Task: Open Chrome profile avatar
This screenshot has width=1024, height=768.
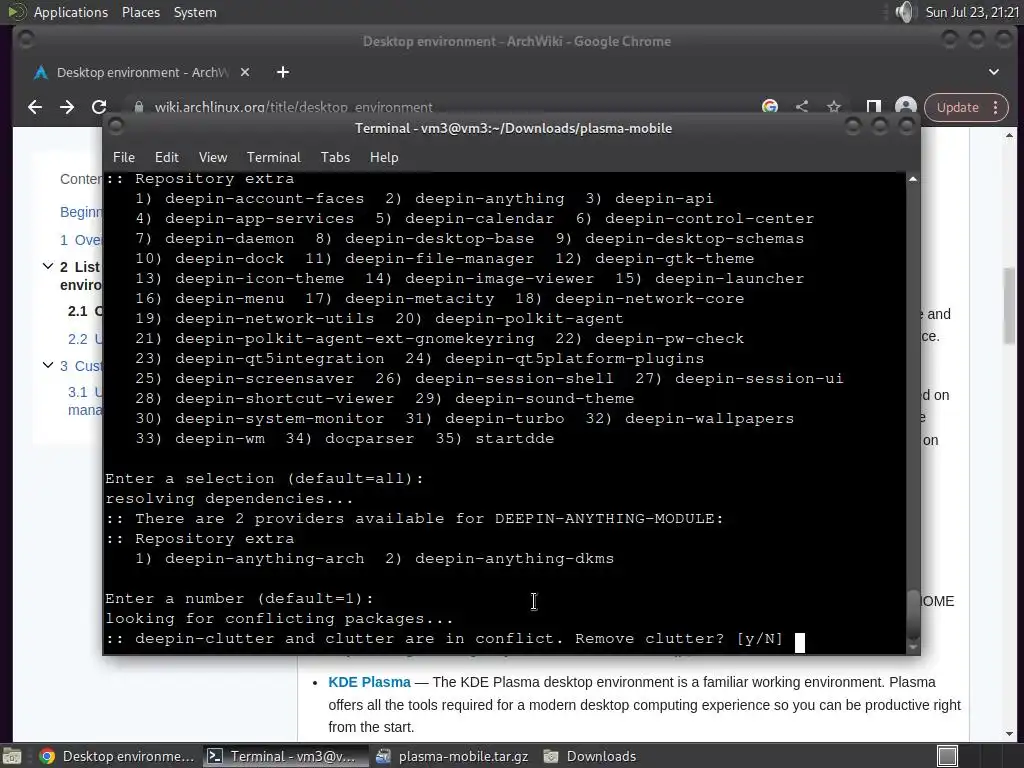Action: click(906, 107)
